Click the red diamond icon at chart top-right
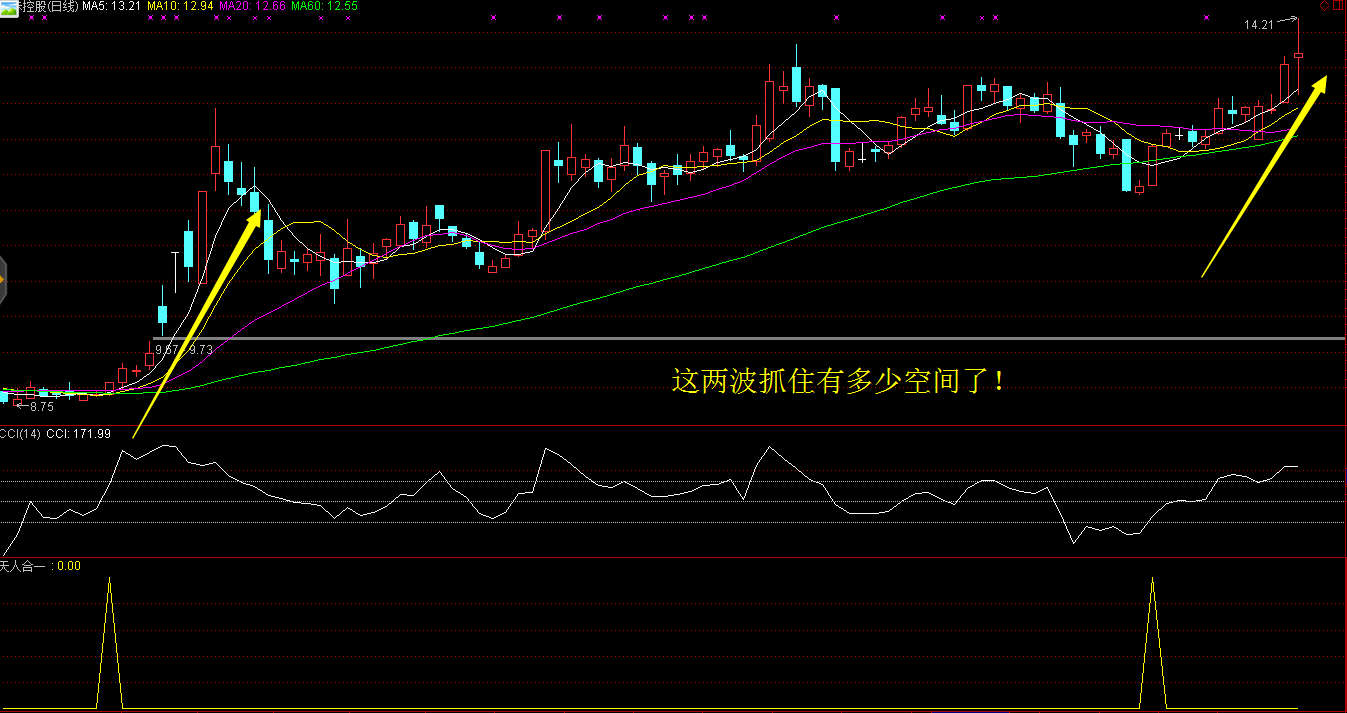 [x=1324, y=6]
